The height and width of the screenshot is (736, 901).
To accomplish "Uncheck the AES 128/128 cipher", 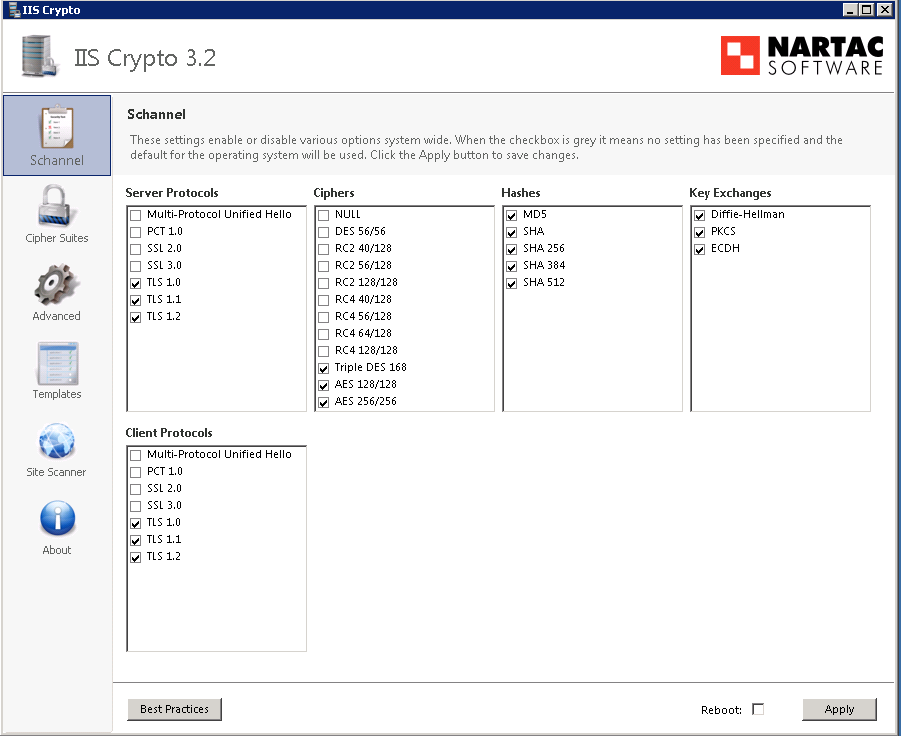I will (x=324, y=386).
